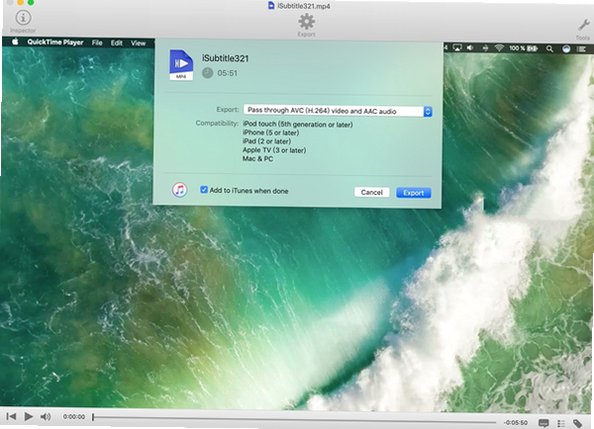Open Spotlight search magnifier
Screen dimensions: 594x429
tap(550, 49)
